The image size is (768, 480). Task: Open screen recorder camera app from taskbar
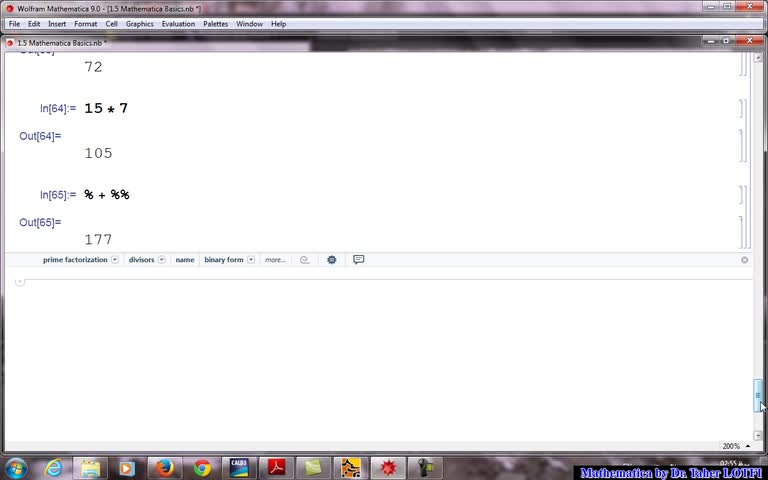coord(425,468)
